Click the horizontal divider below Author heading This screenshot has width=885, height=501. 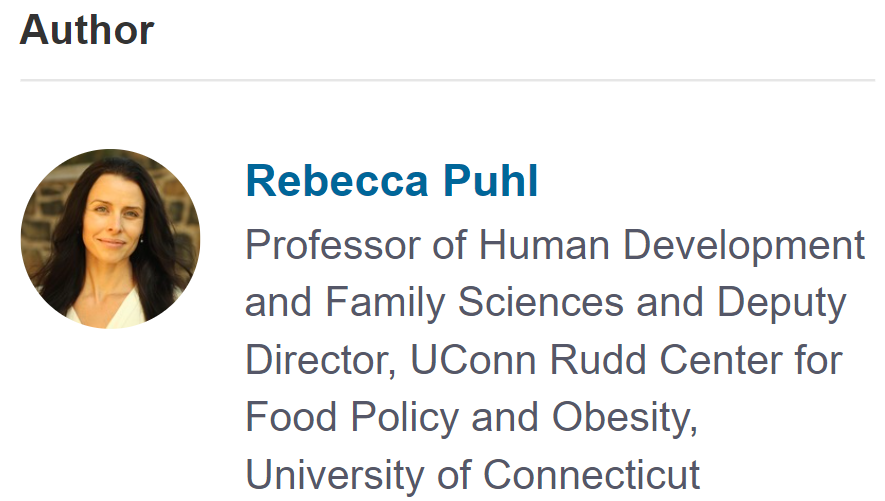[447, 80]
